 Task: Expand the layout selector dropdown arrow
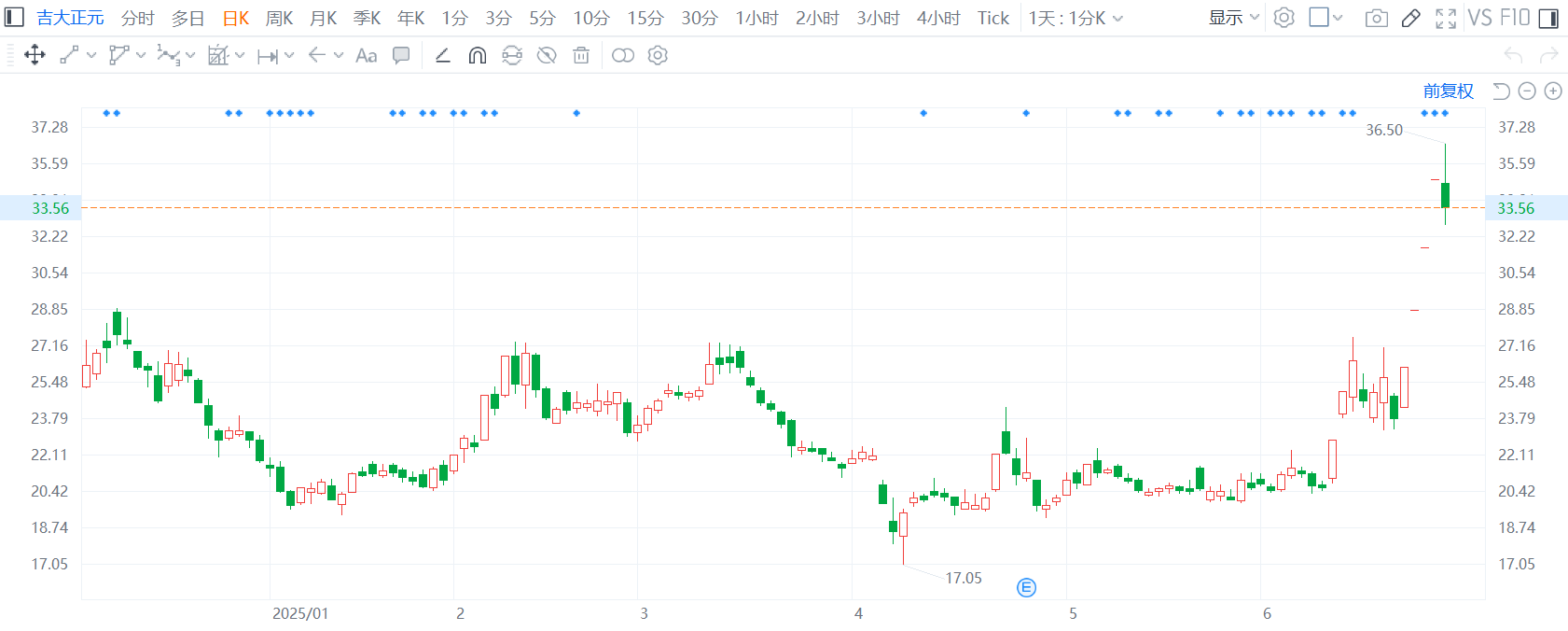[1339, 18]
